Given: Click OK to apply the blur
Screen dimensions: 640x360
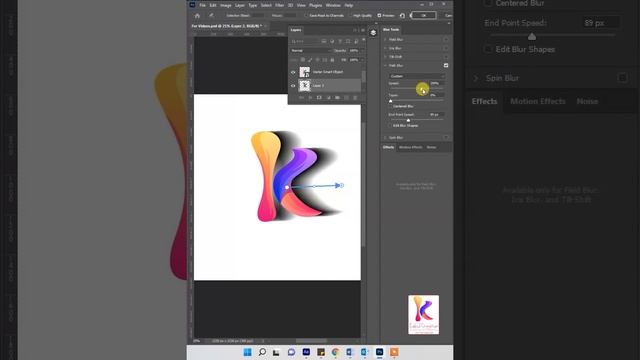Looking at the screenshot, I should click(x=423, y=16).
